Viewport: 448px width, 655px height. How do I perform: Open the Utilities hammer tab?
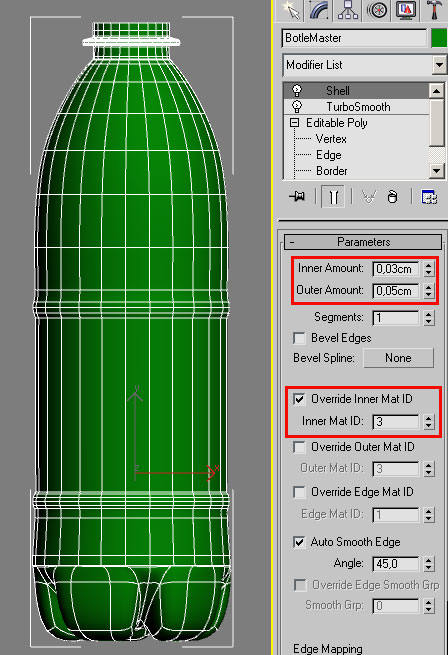click(x=433, y=10)
